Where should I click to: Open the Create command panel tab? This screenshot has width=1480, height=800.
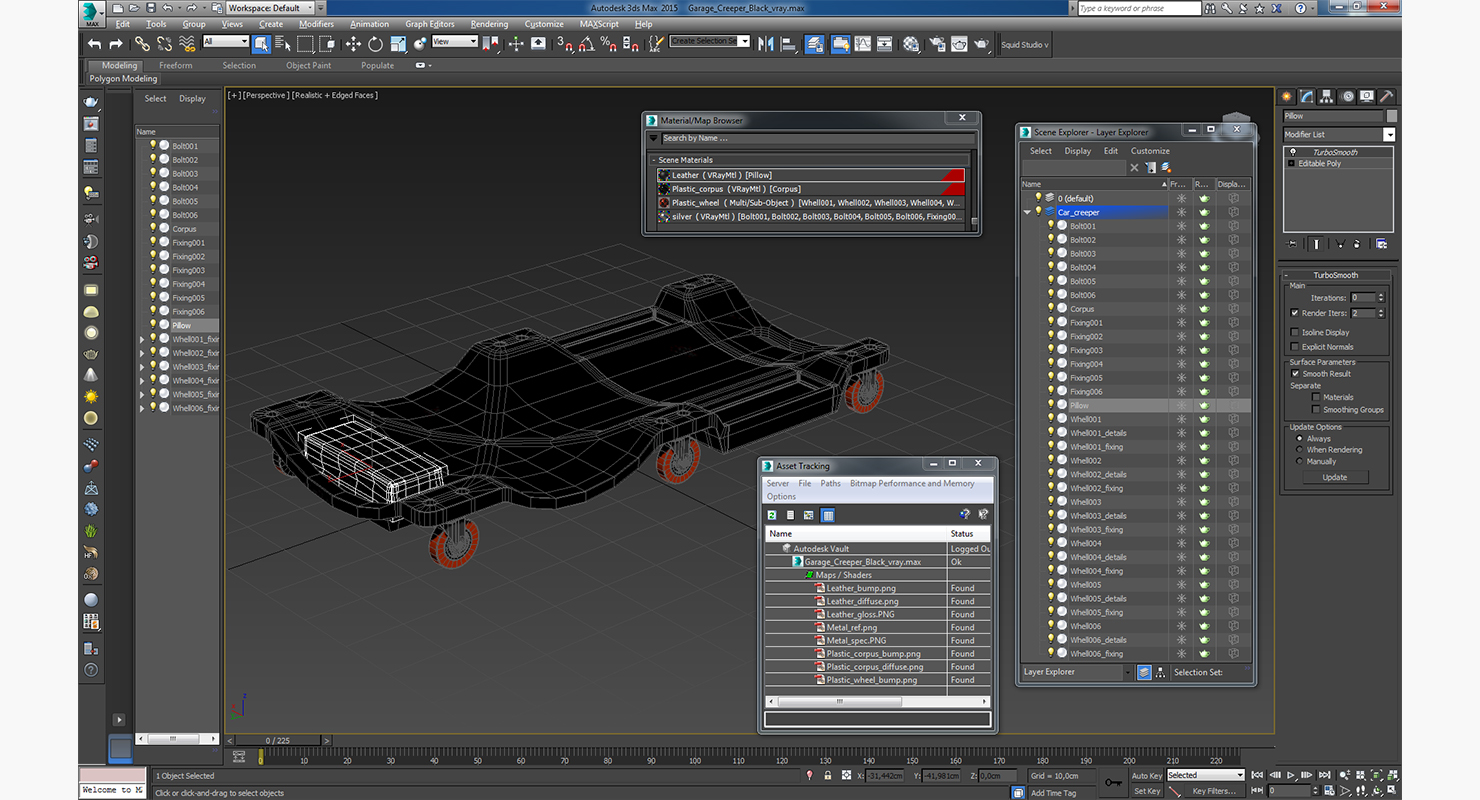pyautogui.click(x=1288, y=96)
